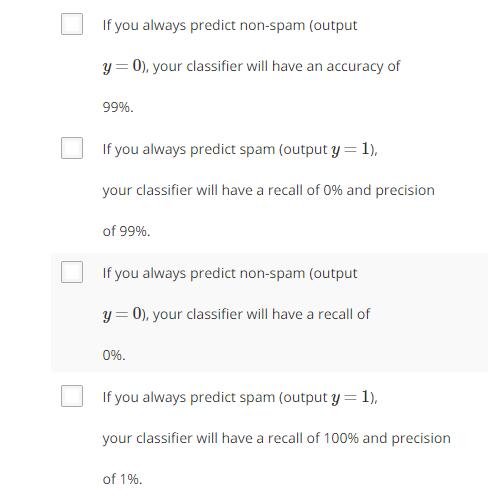Click 'y = 1' formula in the second option

351,149
